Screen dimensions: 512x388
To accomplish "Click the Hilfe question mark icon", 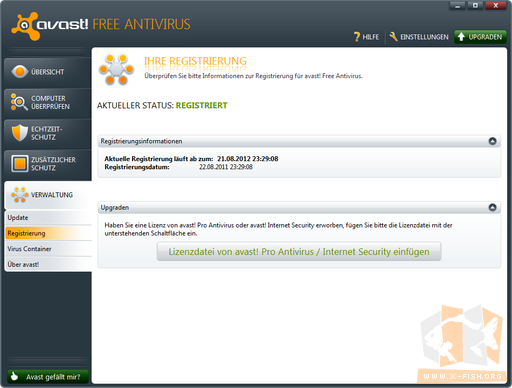I will point(357,37).
